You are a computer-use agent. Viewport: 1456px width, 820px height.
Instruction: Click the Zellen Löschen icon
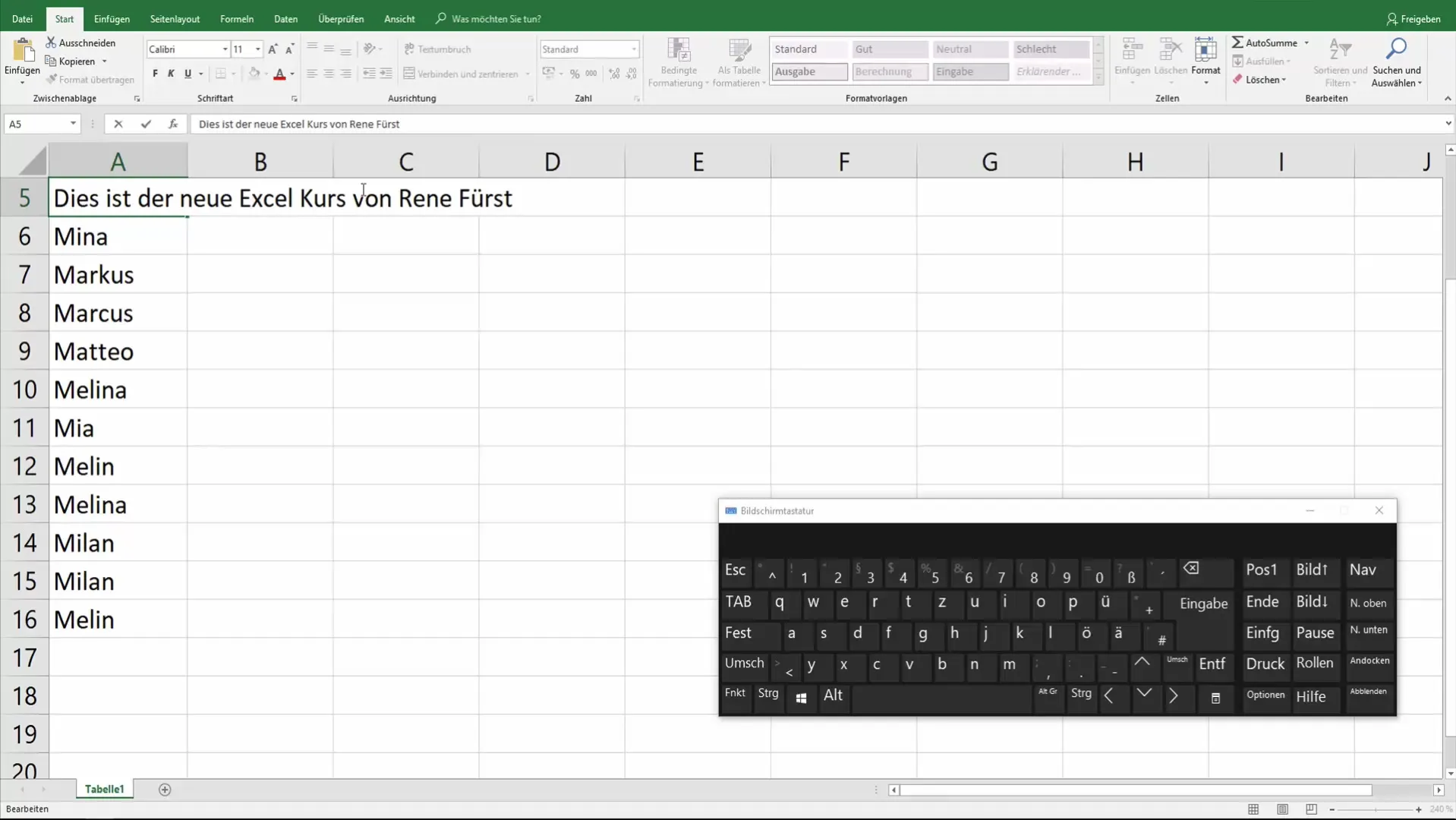pyautogui.click(x=1170, y=50)
